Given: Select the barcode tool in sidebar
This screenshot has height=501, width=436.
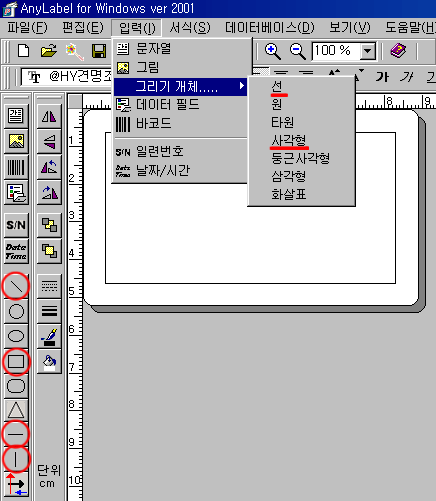Looking at the screenshot, I should [x=16, y=167].
